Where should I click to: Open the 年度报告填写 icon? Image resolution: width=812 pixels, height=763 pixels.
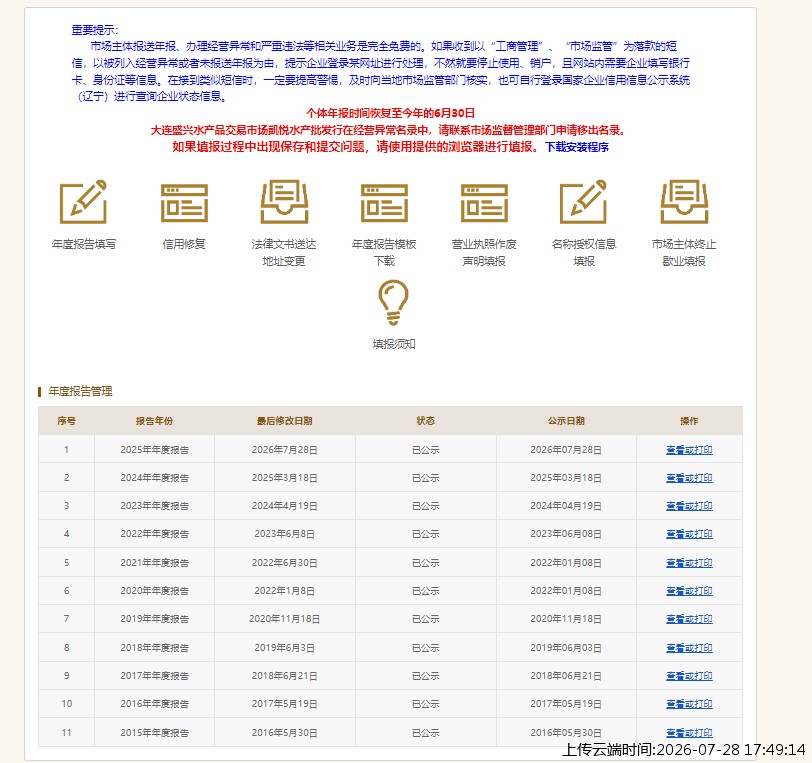(x=83, y=202)
